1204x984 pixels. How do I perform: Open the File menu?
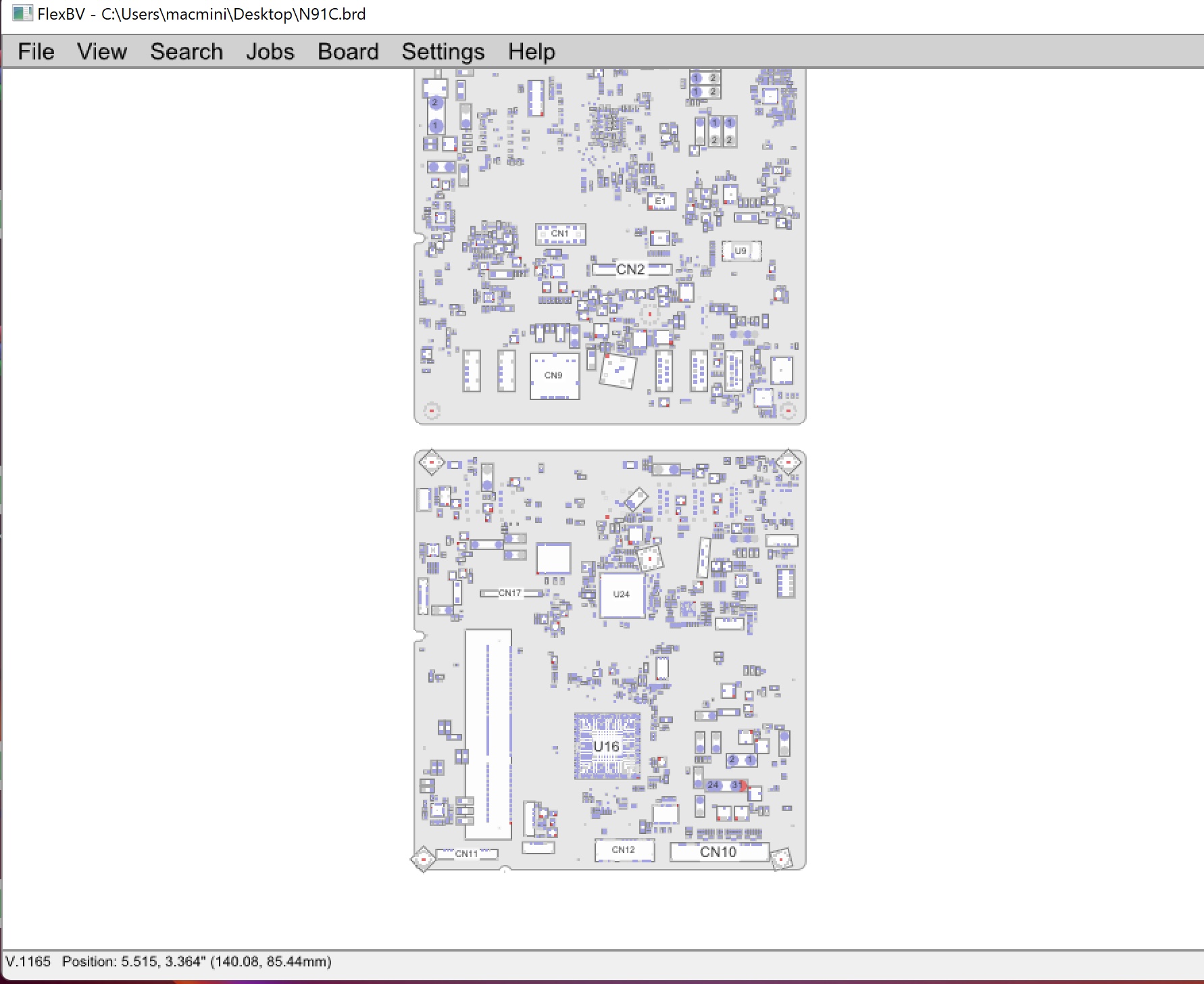click(x=36, y=52)
